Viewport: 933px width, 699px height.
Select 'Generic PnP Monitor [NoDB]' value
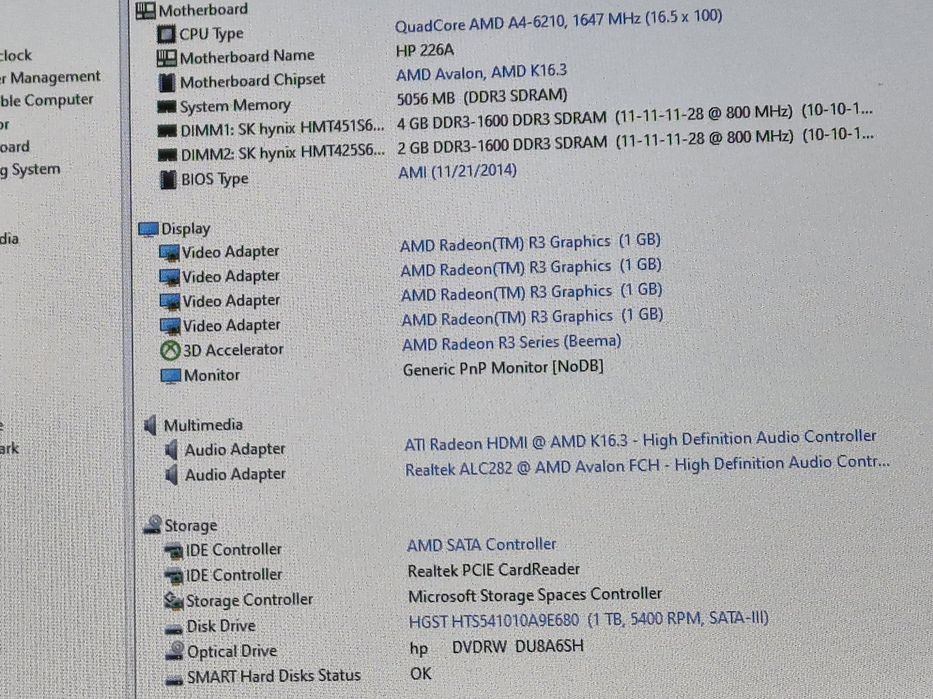pos(503,368)
